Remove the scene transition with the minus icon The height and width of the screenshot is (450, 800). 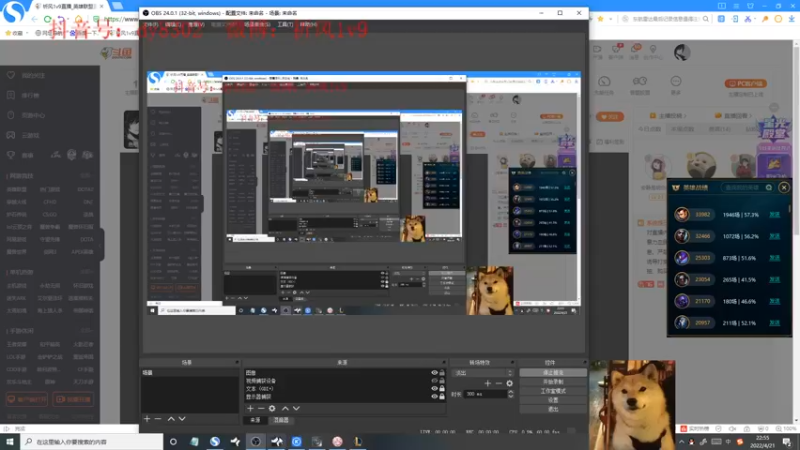coord(498,383)
